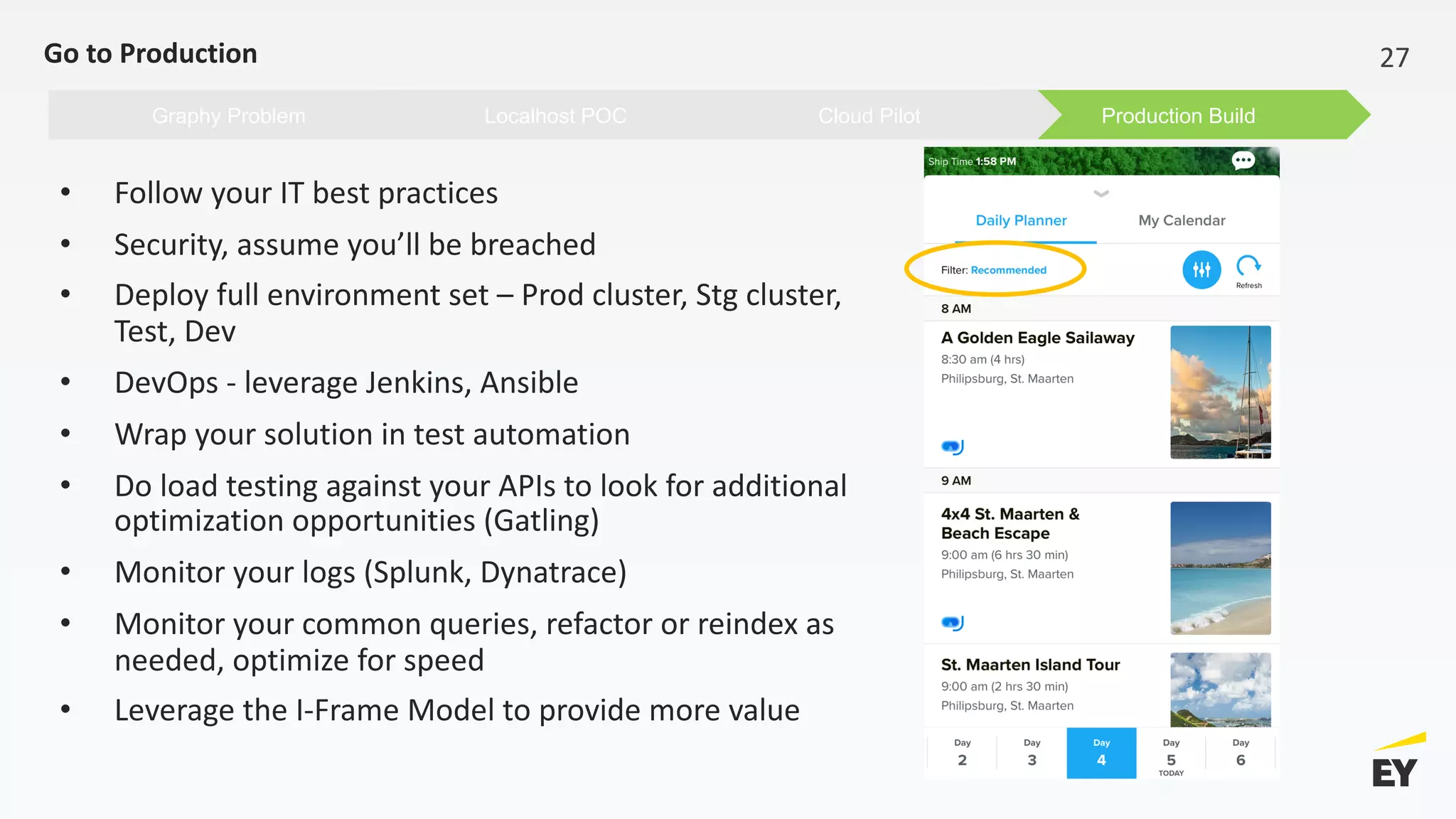Collapse panel using the chevron handle

pyautogui.click(x=1101, y=193)
